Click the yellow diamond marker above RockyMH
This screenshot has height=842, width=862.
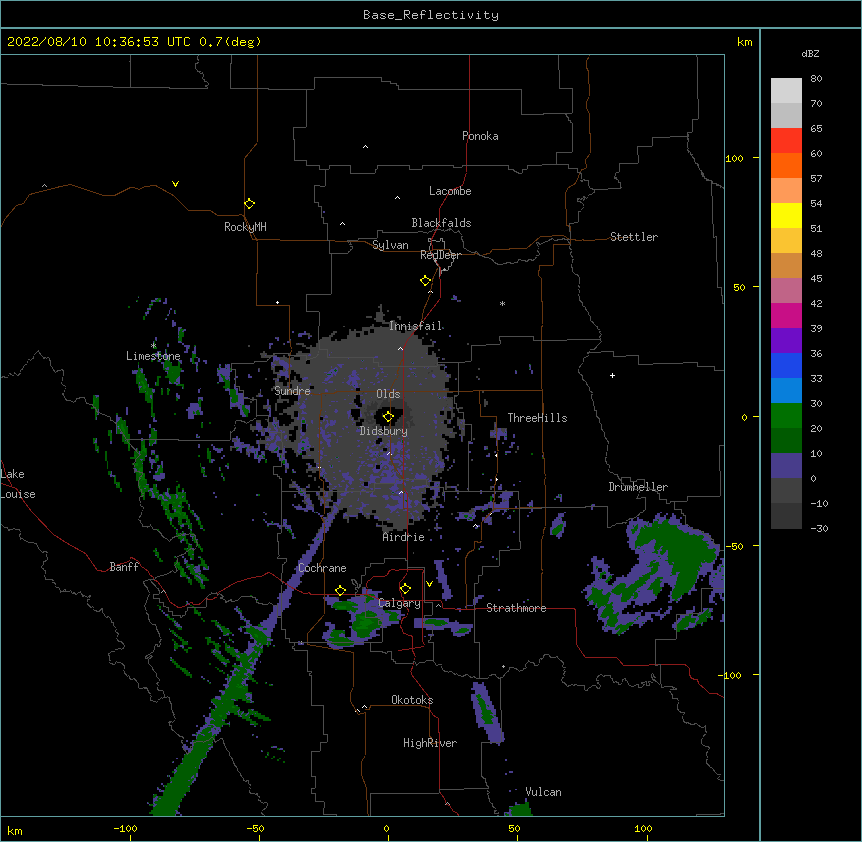tap(249, 204)
